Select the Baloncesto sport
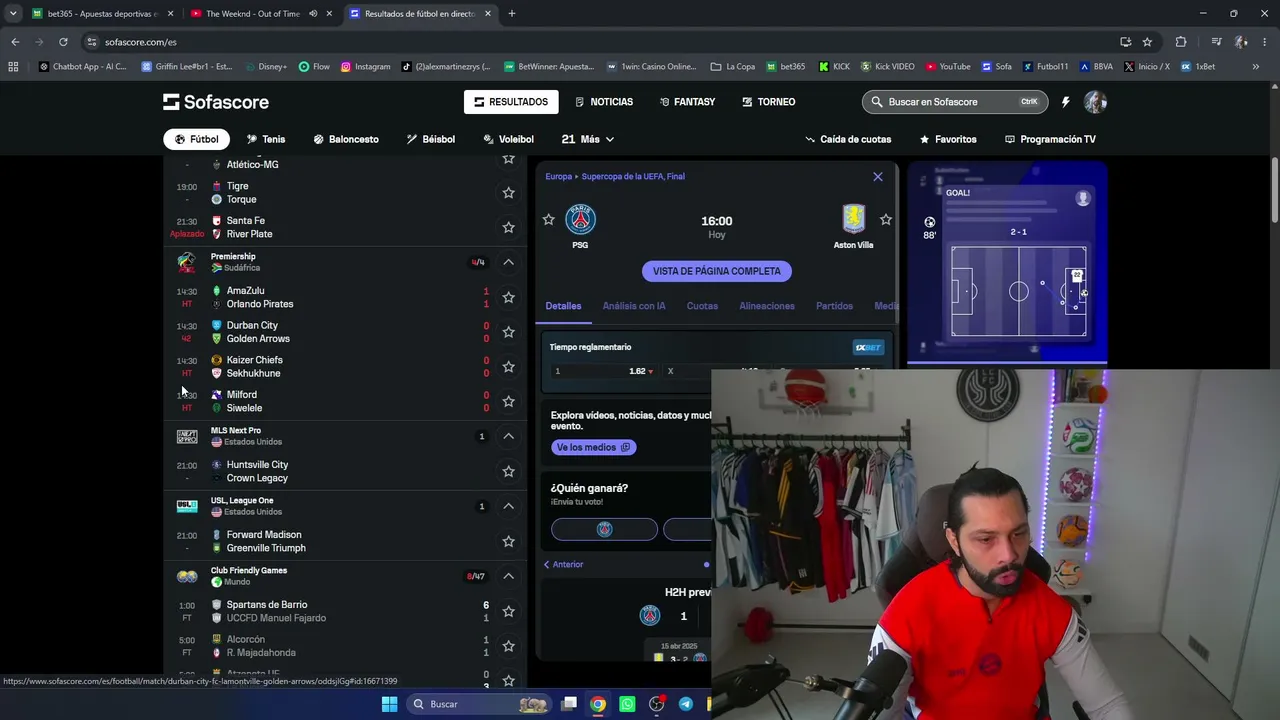1280x720 pixels. click(346, 139)
